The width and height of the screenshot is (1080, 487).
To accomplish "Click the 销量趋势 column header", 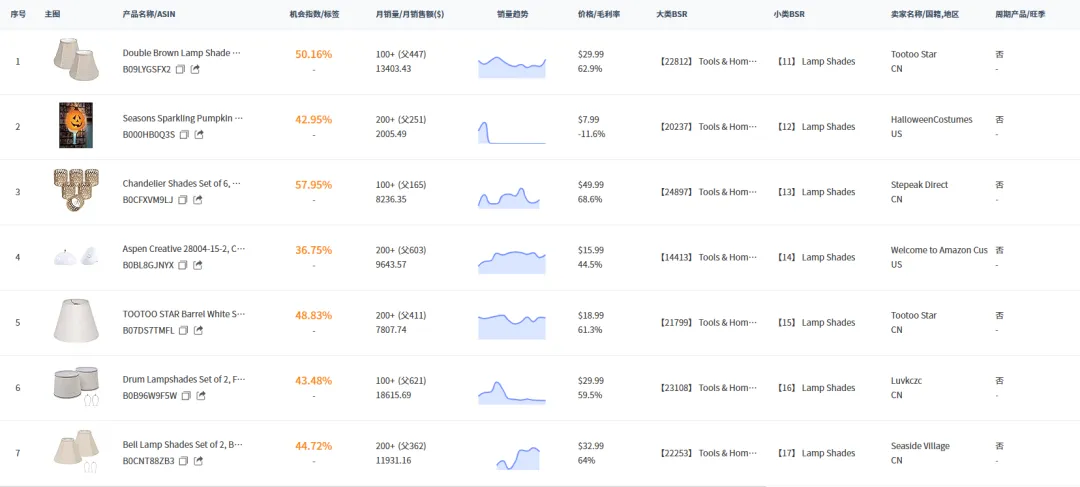I will (x=512, y=14).
